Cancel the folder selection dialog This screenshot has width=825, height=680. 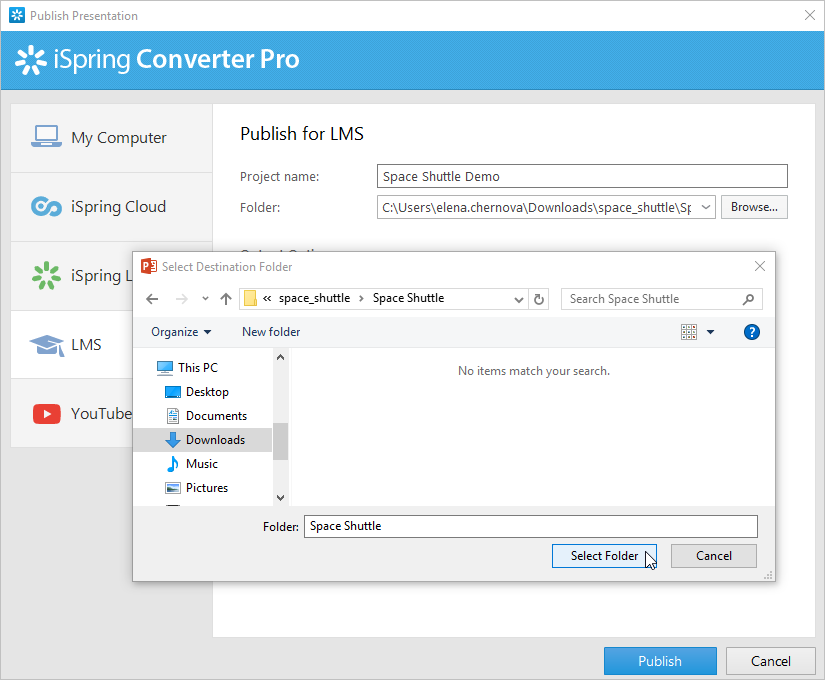coord(713,556)
